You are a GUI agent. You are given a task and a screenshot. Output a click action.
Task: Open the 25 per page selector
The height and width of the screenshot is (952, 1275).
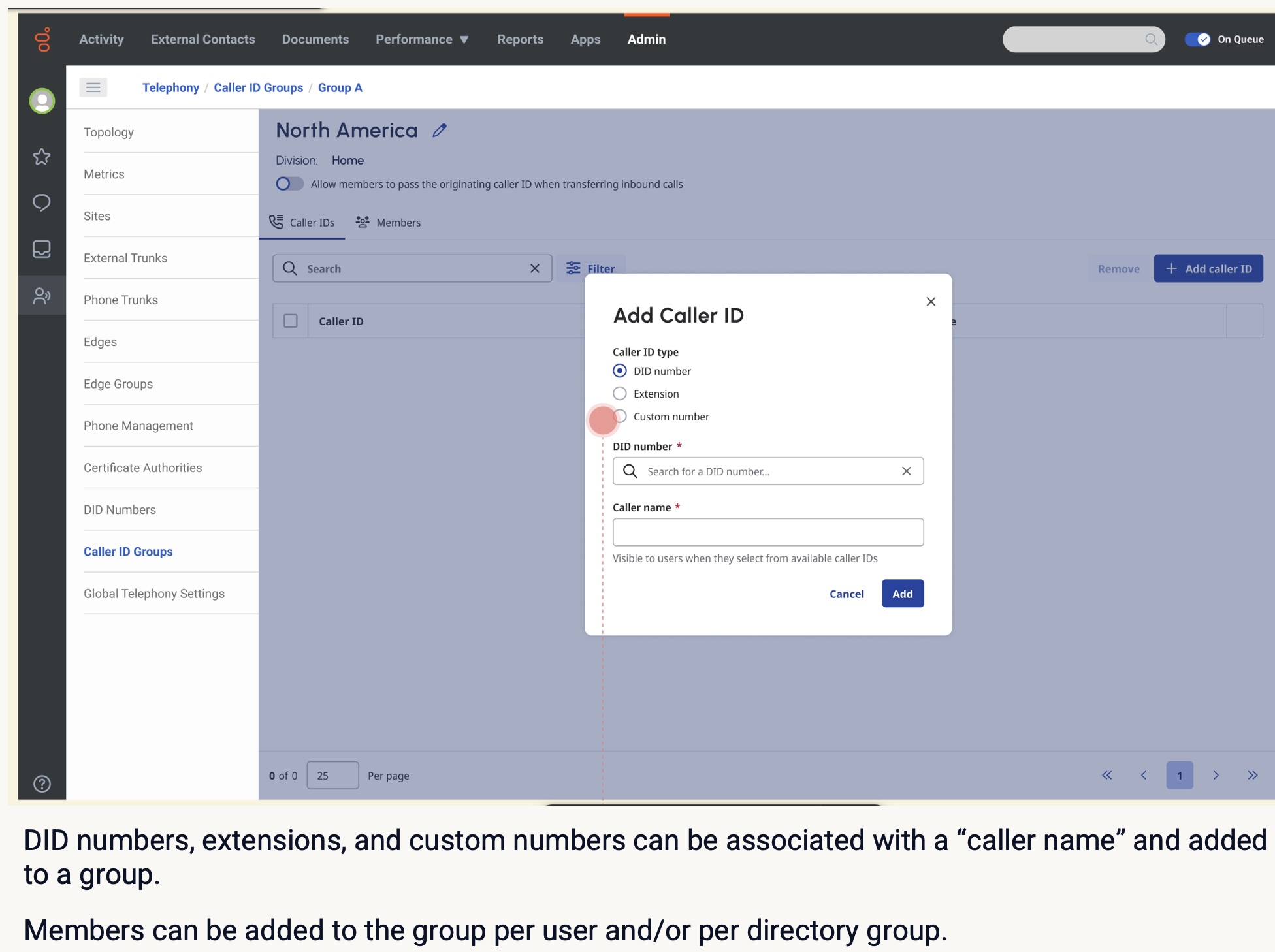332,776
